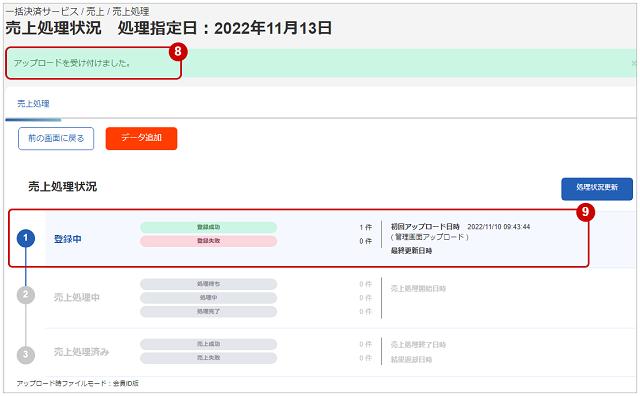The image size is (640, 396).
Task: Click the 前の画面に戻る button
Action: [x=56, y=138]
